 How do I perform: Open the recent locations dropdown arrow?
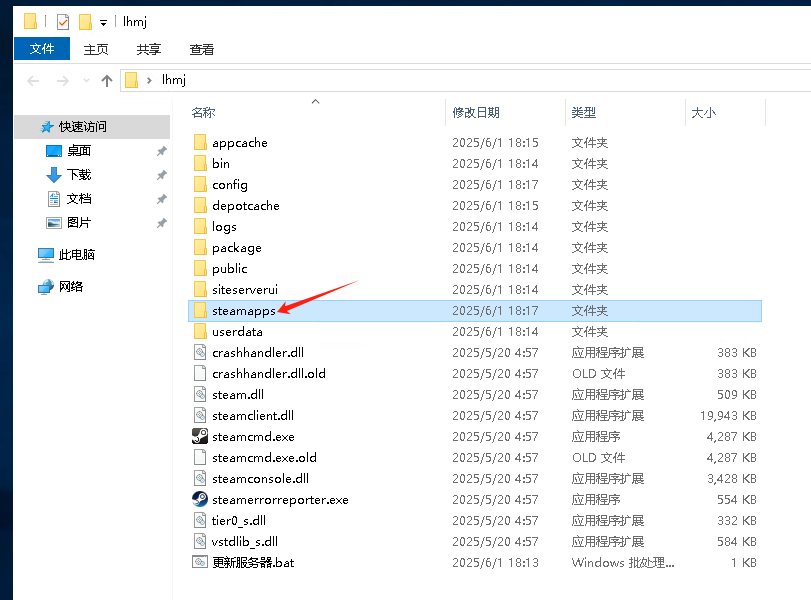pos(86,81)
